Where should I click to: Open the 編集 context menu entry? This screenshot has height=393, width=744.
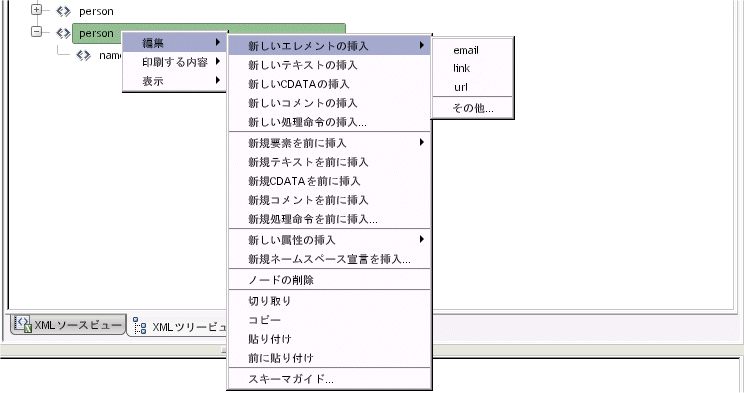tap(175, 43)
